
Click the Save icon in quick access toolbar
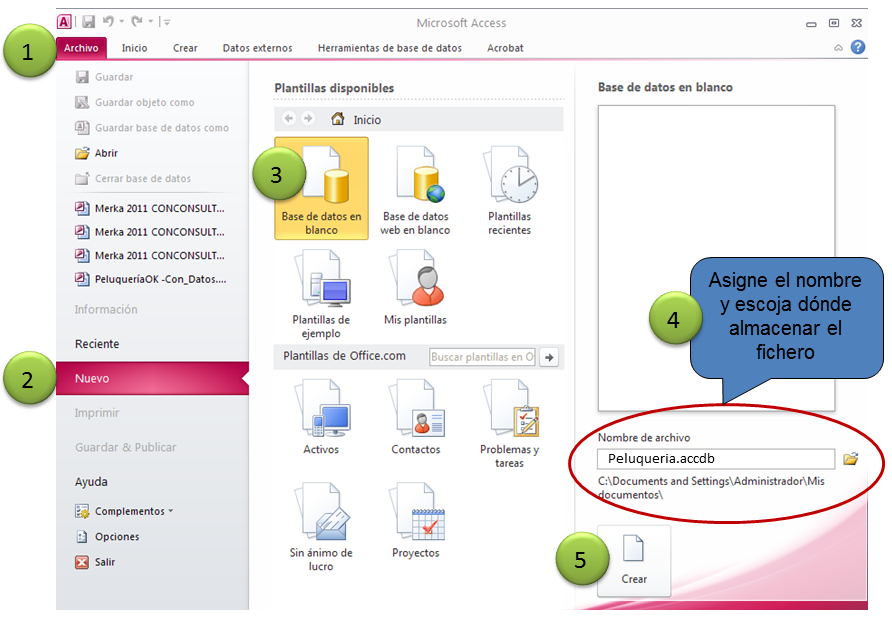[x=88, y=22]
